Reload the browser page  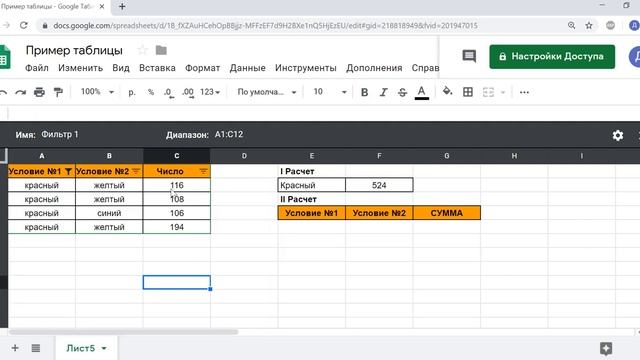pos(24,25)
